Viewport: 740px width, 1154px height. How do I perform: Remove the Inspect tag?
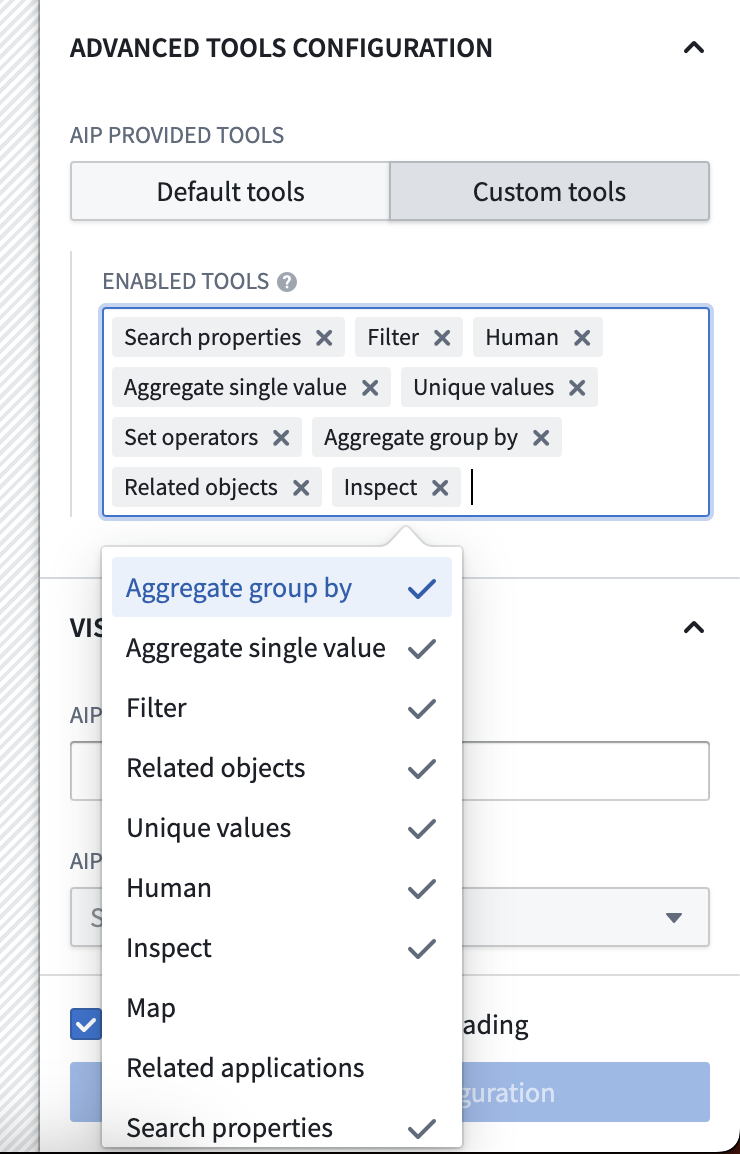click(440, 488)
